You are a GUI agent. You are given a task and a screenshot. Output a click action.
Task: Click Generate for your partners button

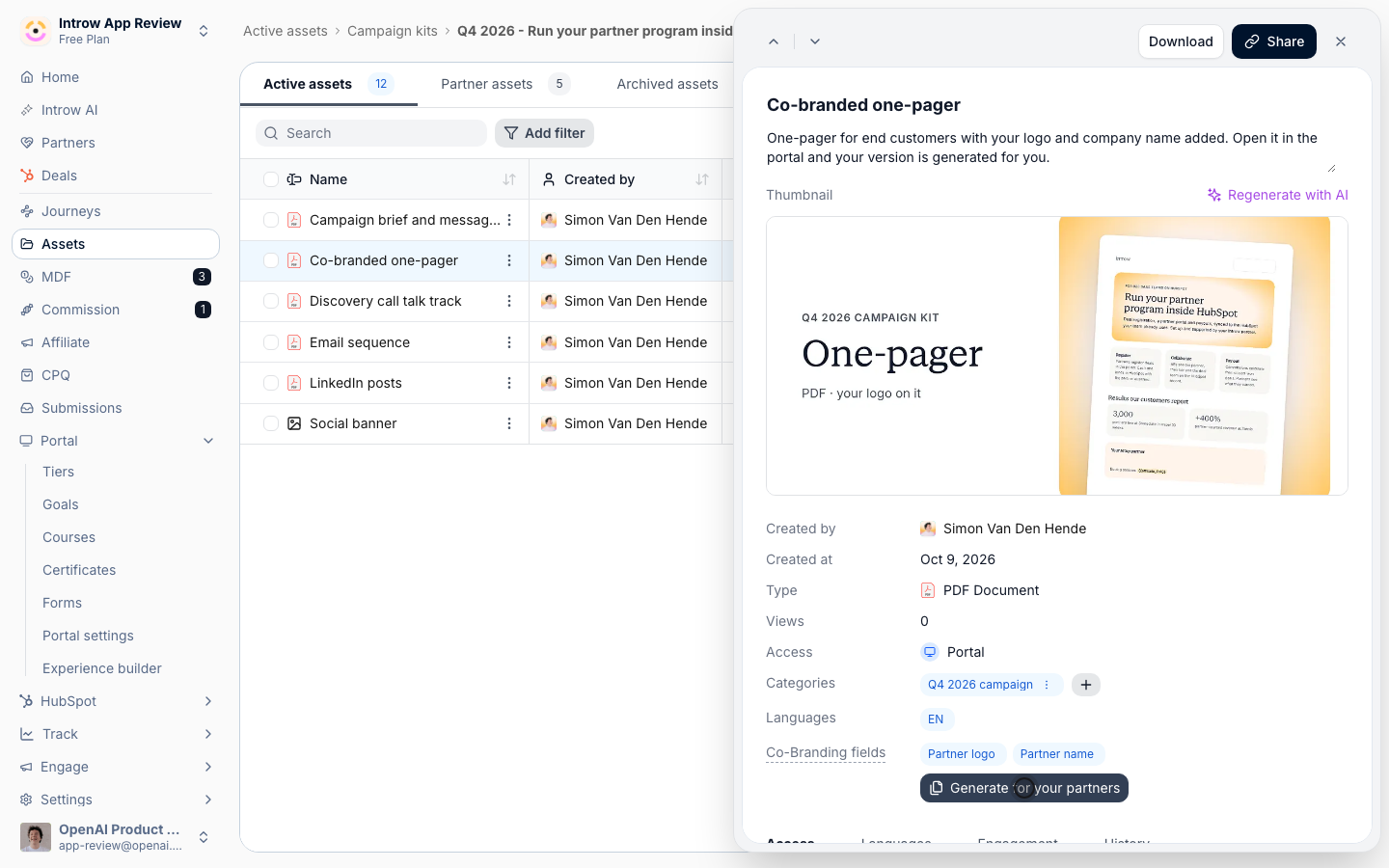[1024, 788]
